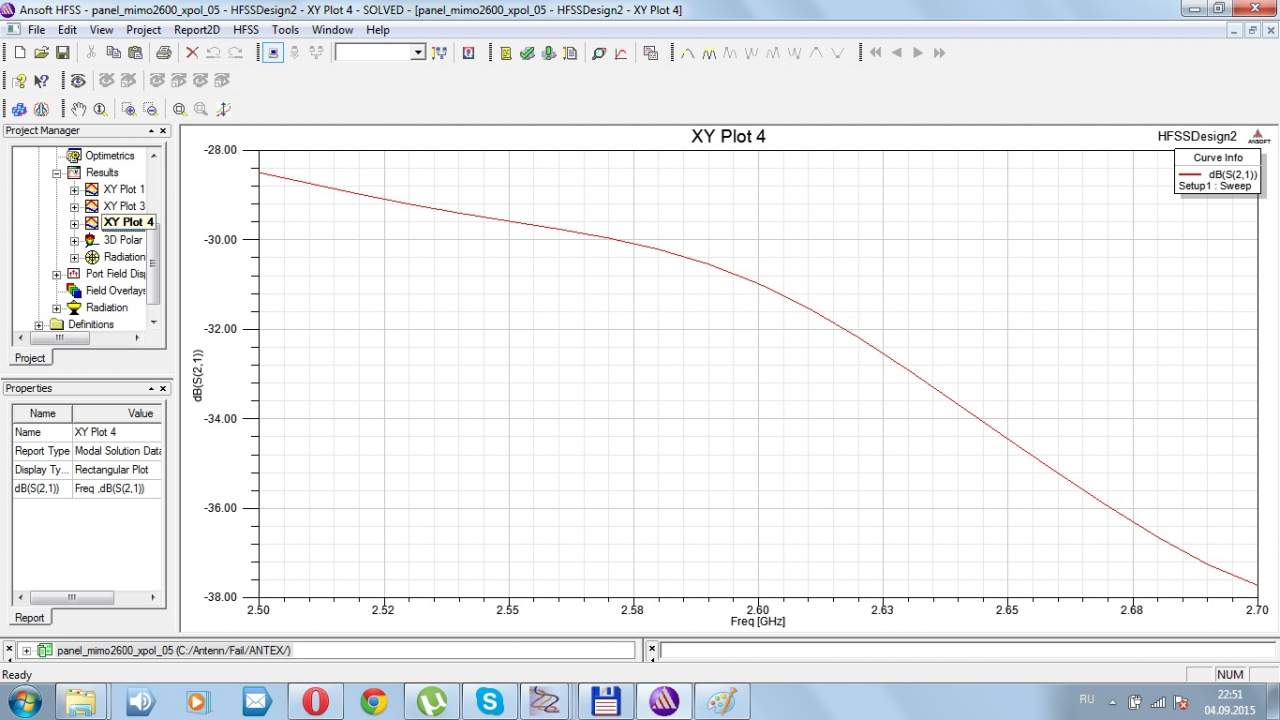Viewport: 1280px width, 720px height.
Task: Click the Rectangular Plot display type cell
Action: click(x=116, y=470)
